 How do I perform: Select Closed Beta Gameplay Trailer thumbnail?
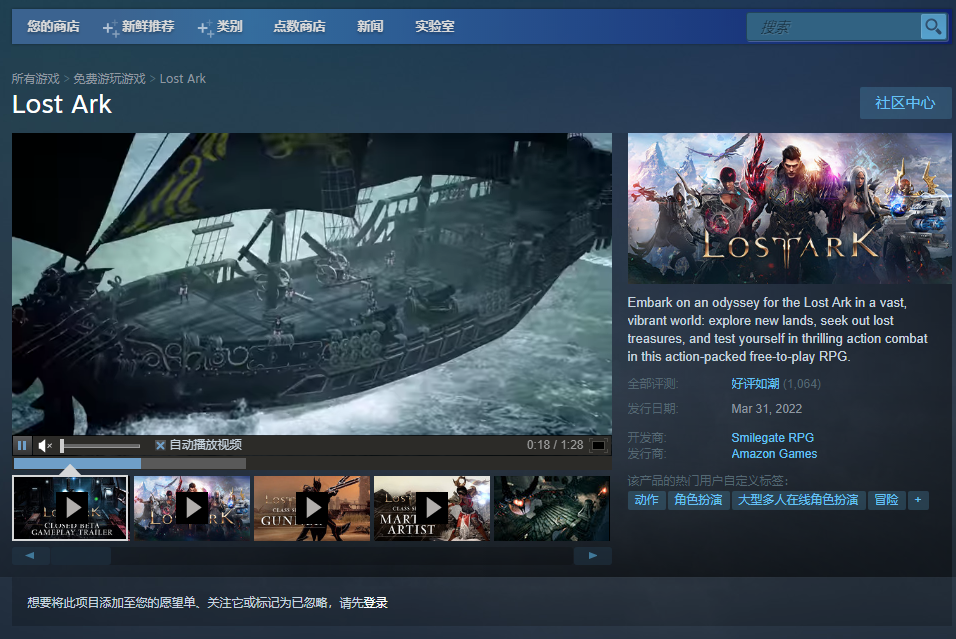tap(70, 508)
